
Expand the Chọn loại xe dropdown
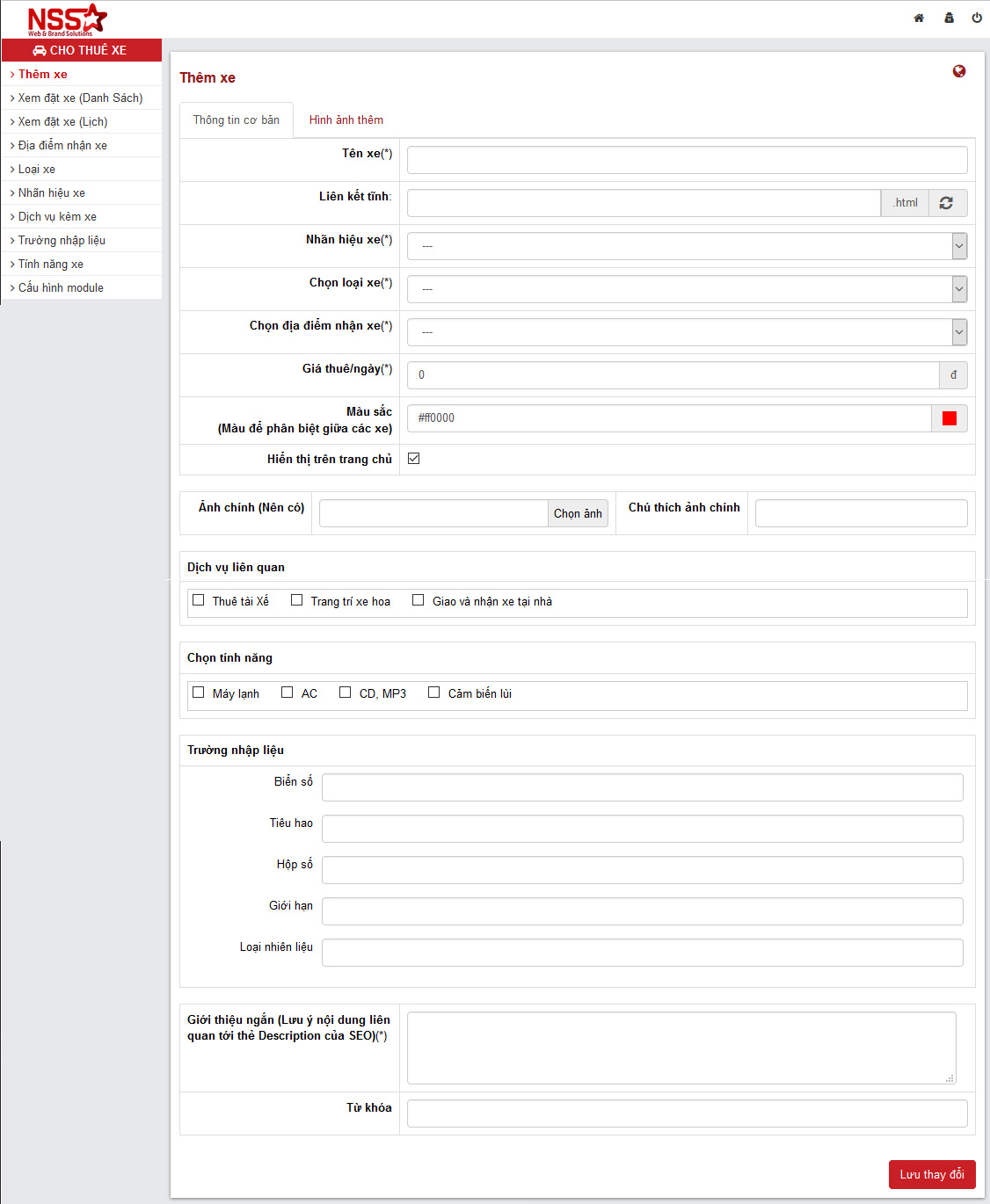pyautogui.click(x=687, y=289)
